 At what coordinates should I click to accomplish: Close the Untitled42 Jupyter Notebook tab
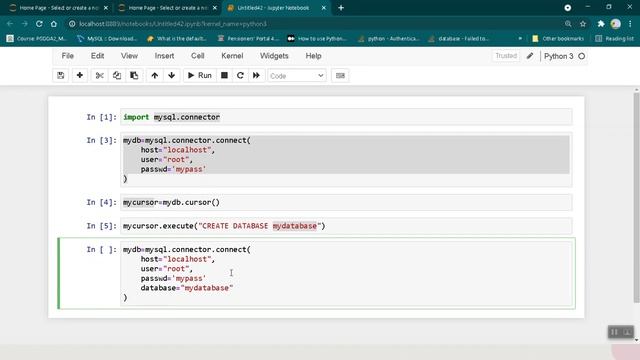[324, 8]
